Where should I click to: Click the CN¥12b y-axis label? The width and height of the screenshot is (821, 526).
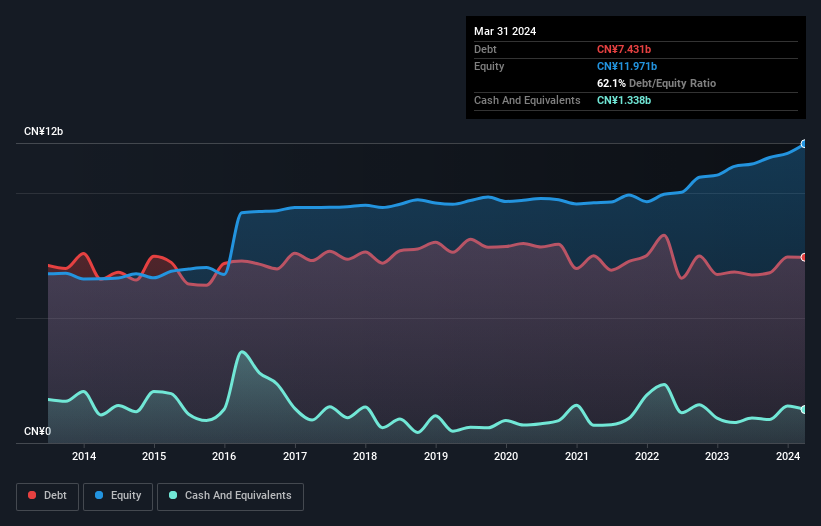(x=43, y=131)
